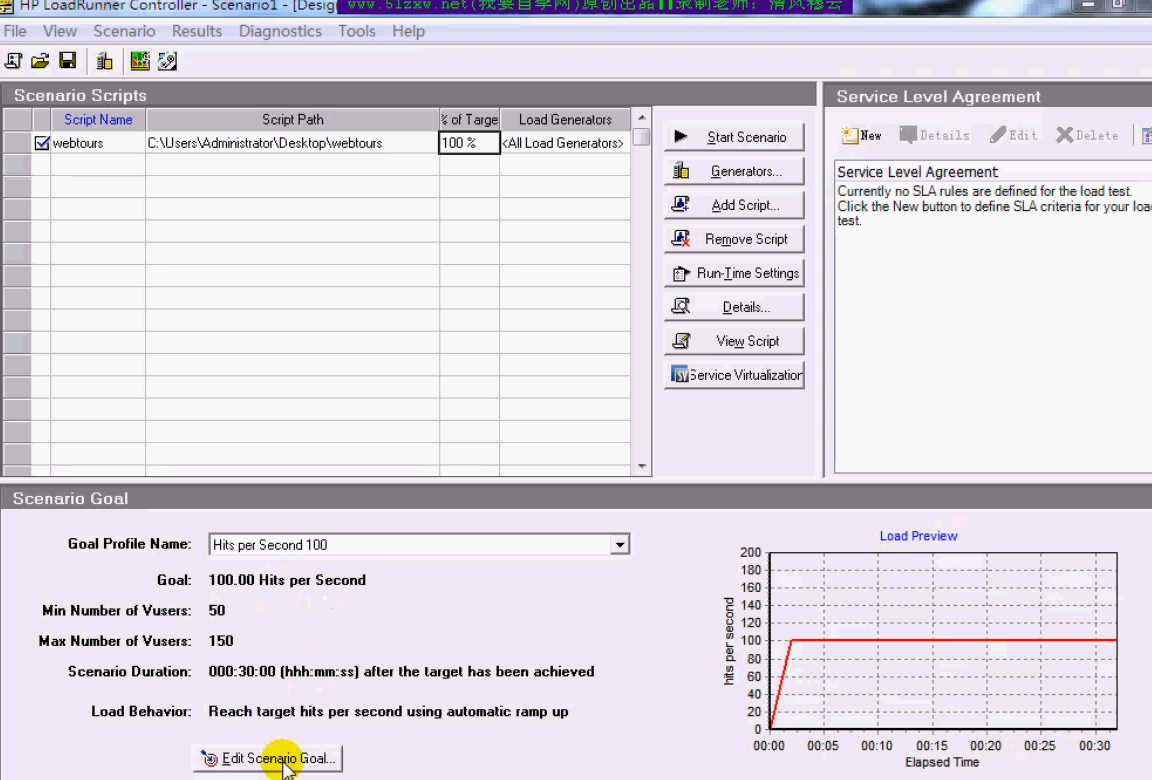Click the Open Scenario folder icon
Screen dimensions: 1152x780
coord(40,61)
